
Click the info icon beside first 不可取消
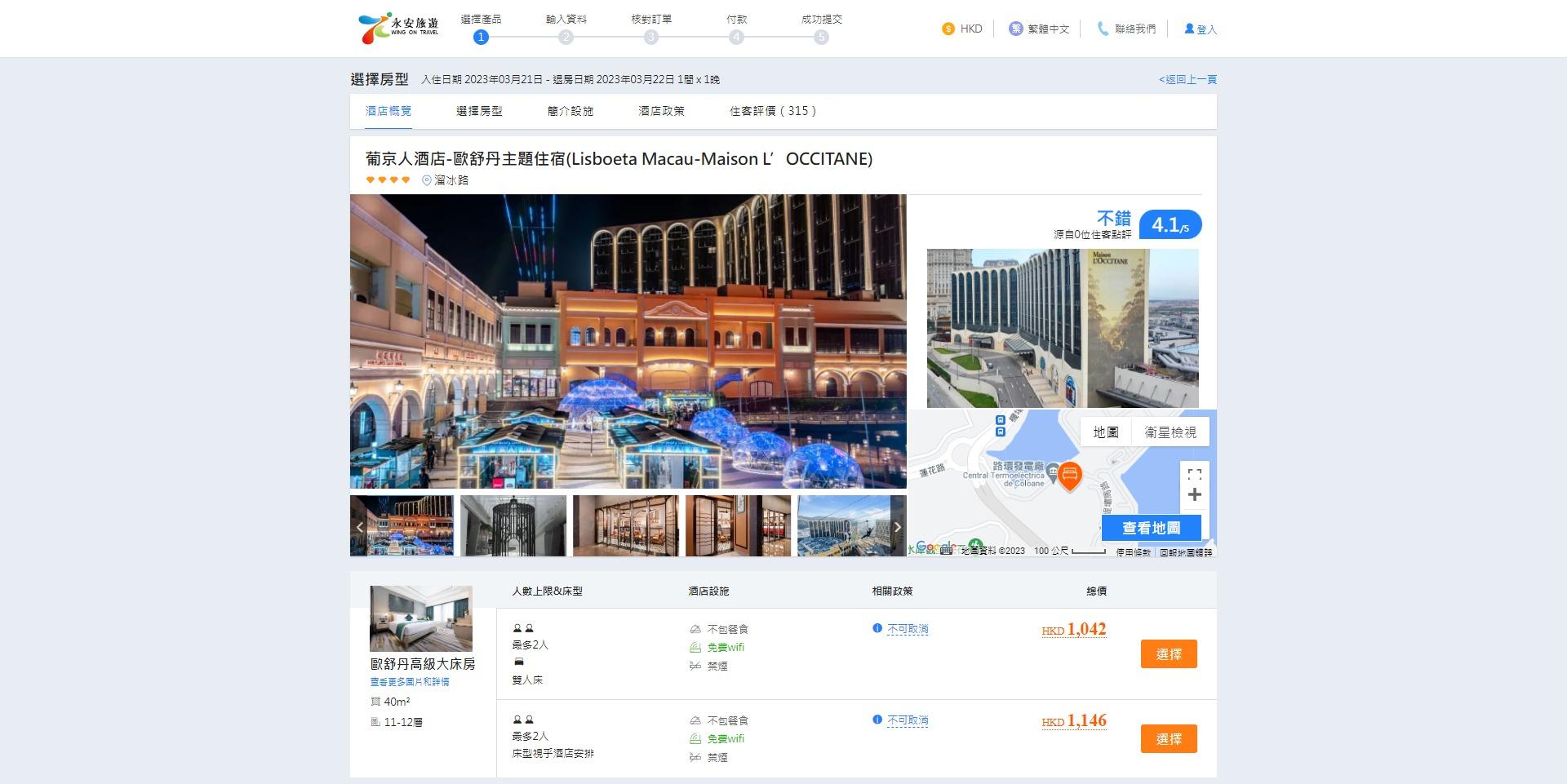876,629
